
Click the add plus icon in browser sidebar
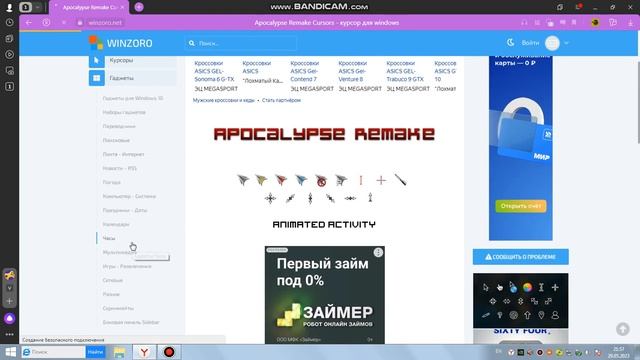pyautogui.click(x=9, y=301)
